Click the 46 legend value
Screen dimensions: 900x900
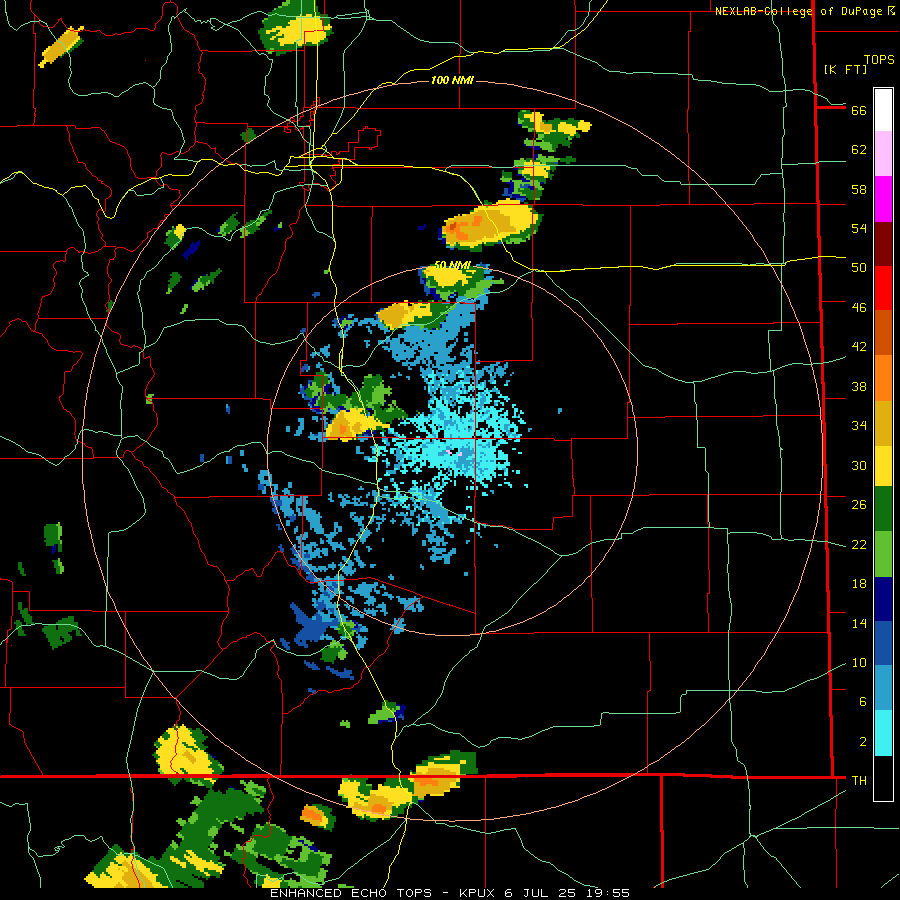[859, 307]
